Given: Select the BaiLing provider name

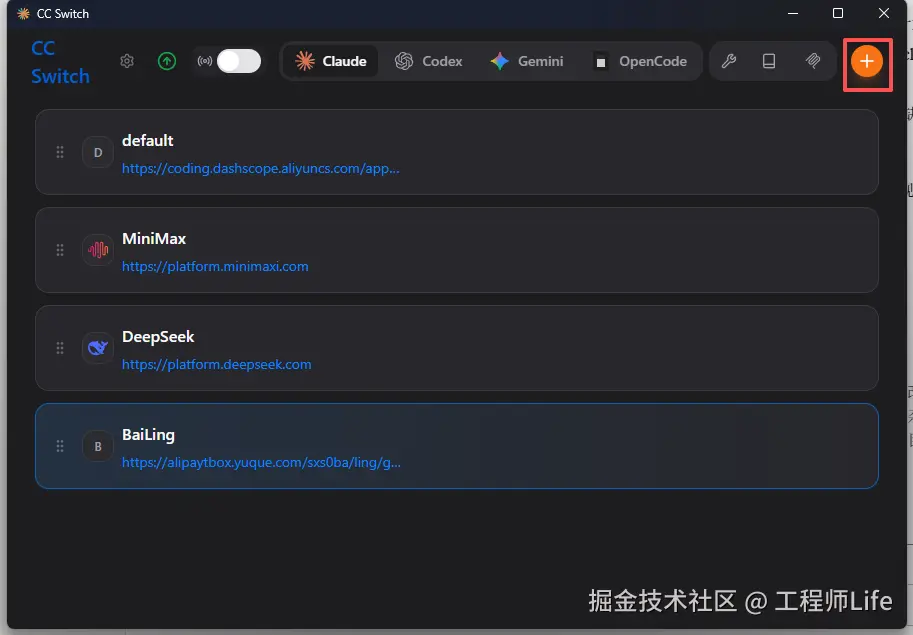Looking at the screenshot, I should point(148,435).
